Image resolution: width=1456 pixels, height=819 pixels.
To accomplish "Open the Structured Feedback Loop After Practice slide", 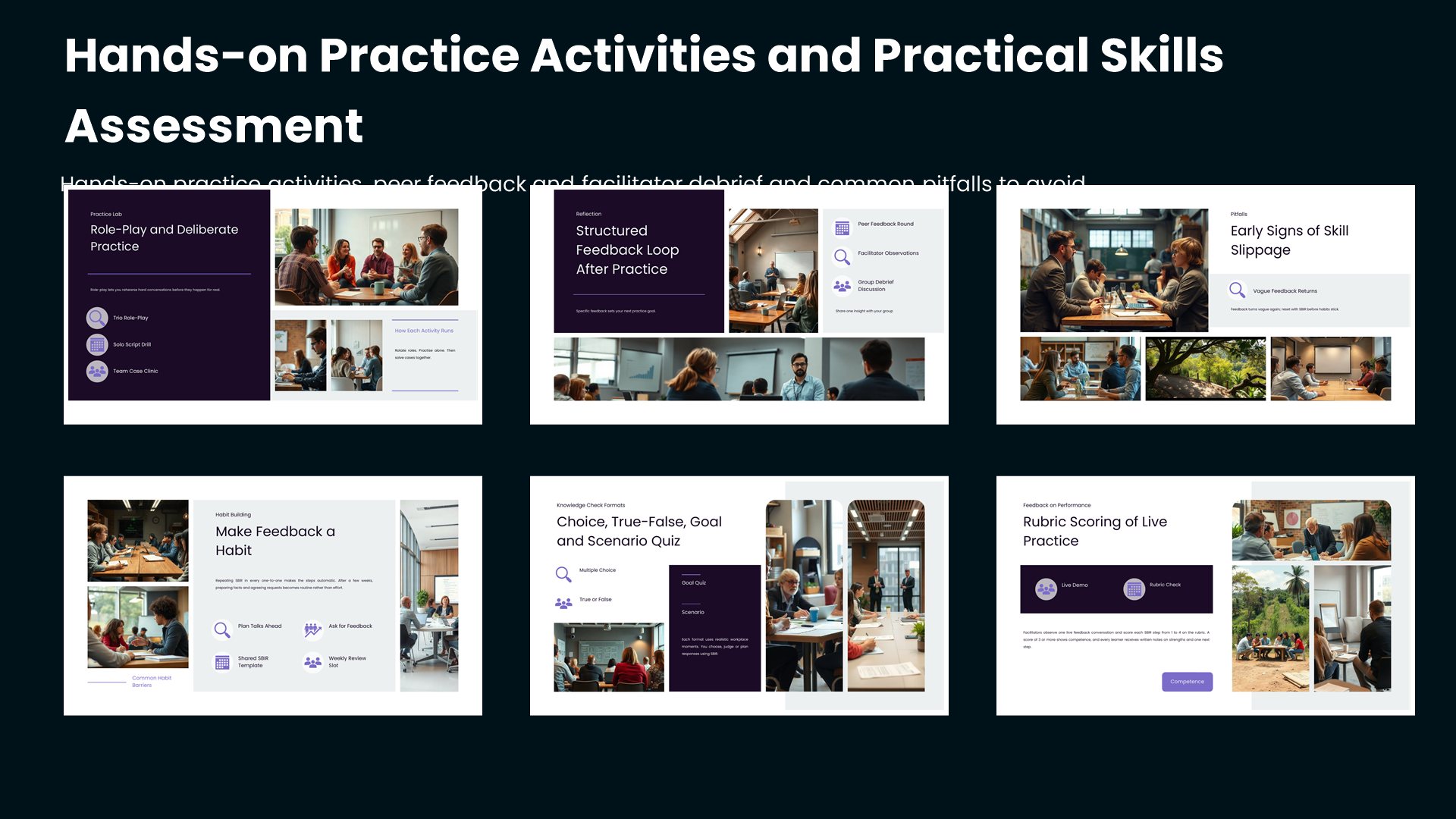I will [739, 305].
